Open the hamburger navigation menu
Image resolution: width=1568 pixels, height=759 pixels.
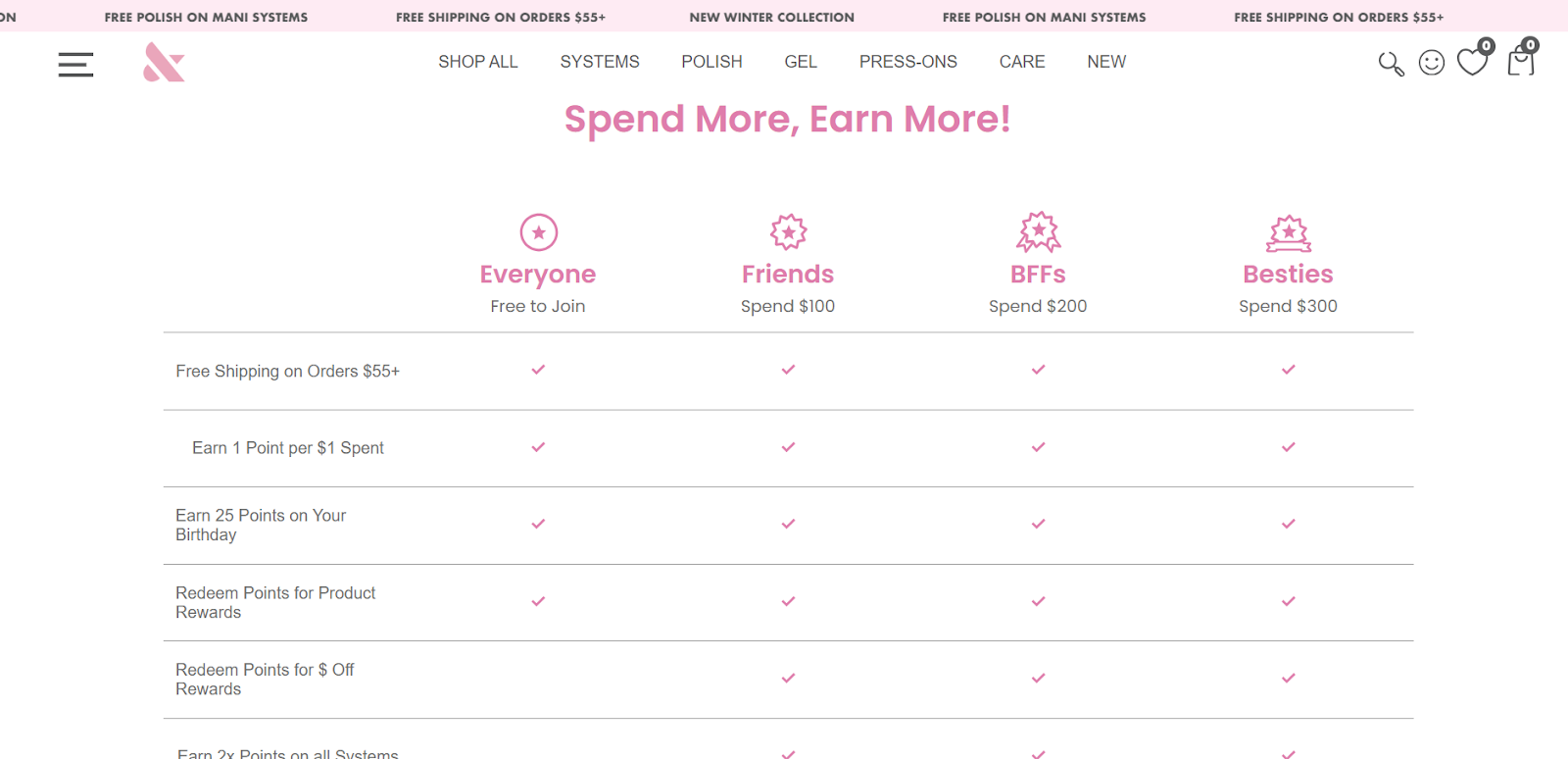tap(75, 64)
